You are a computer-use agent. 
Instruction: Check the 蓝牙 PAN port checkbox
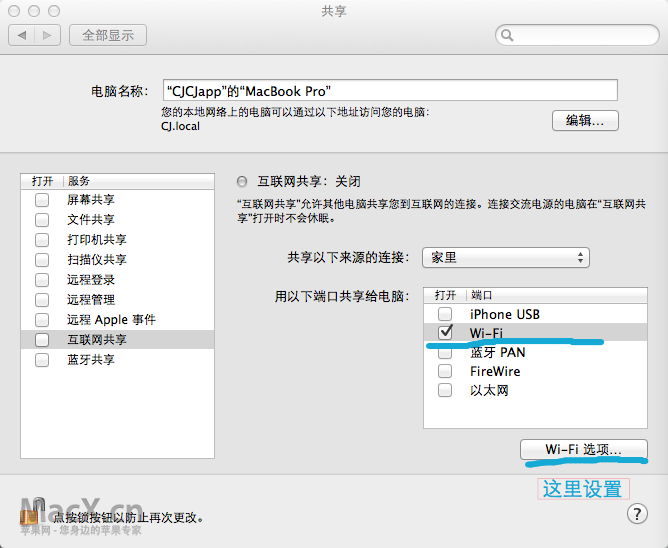(x=445, y=352)
